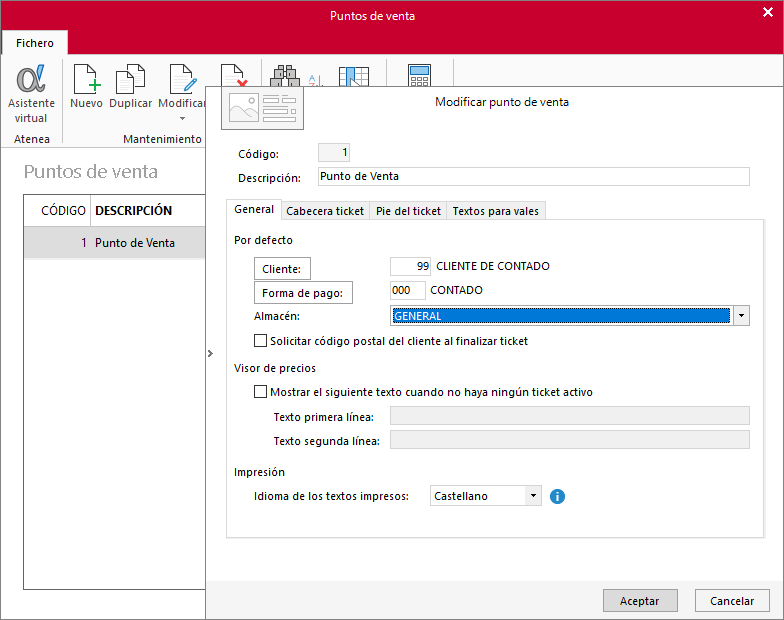Viewport: 784px width, 620px height.
Task: Check Mostrar el siguiente texto option
Action: pyautogui.click(x=260, y=392)
